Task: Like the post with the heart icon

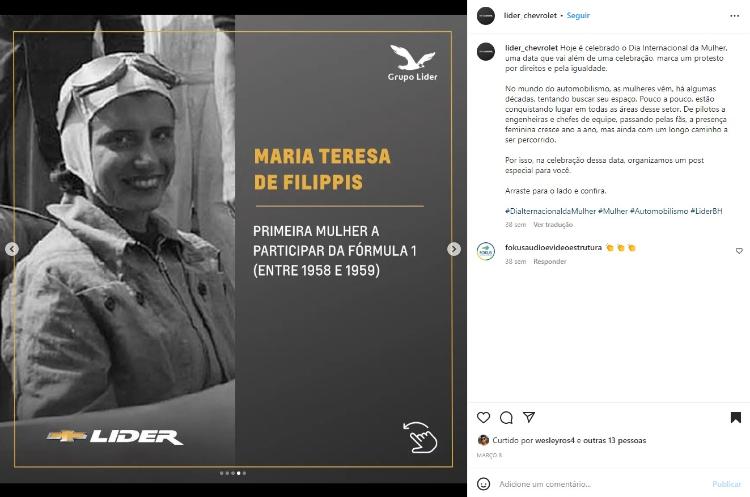Action: click(484, 417)
